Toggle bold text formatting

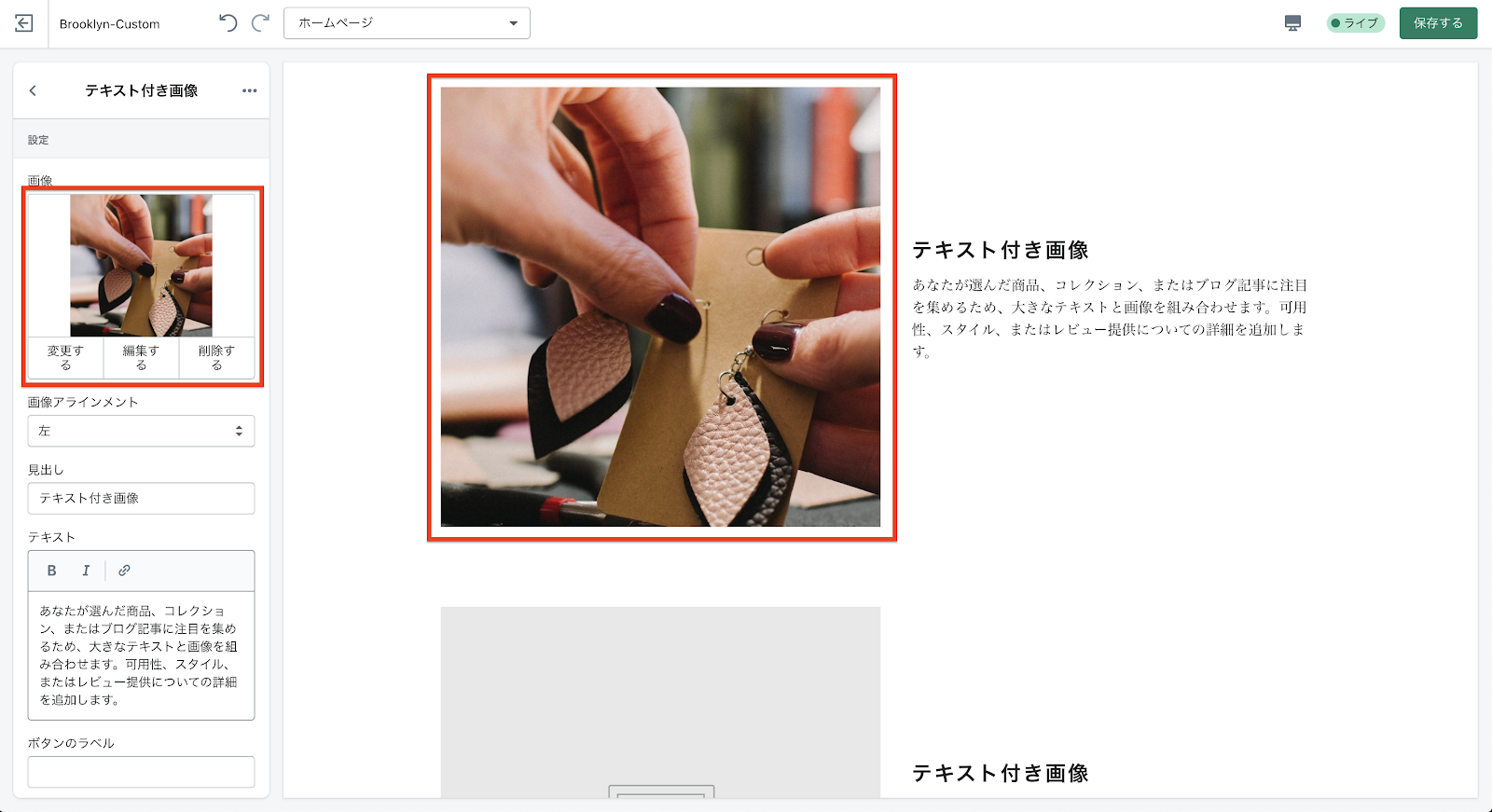coord(52,571)
